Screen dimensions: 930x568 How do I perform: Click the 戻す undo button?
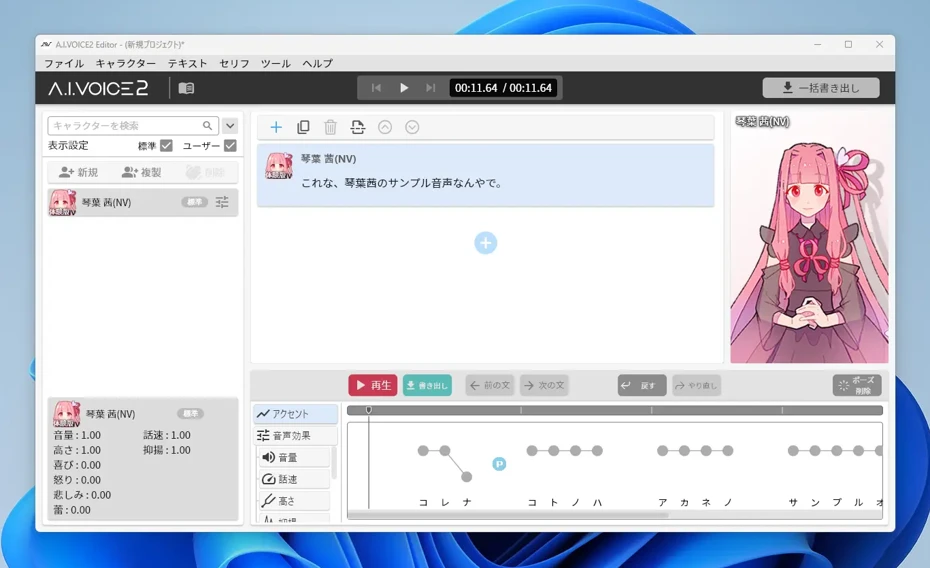tap(642, 385)
